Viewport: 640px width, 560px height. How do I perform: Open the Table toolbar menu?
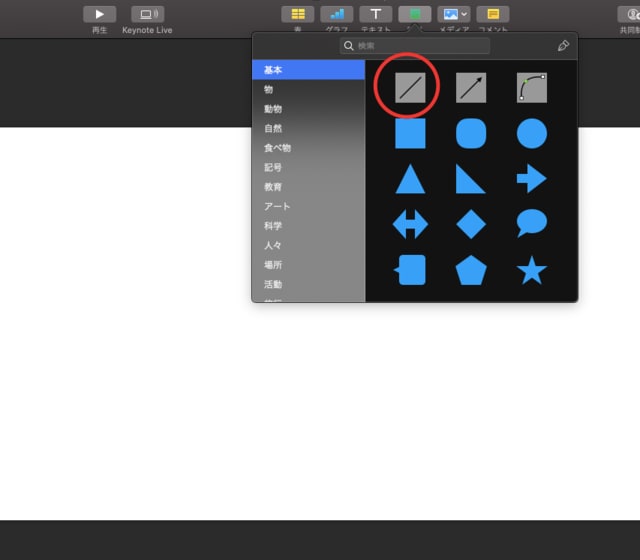(x=297, y=14)
